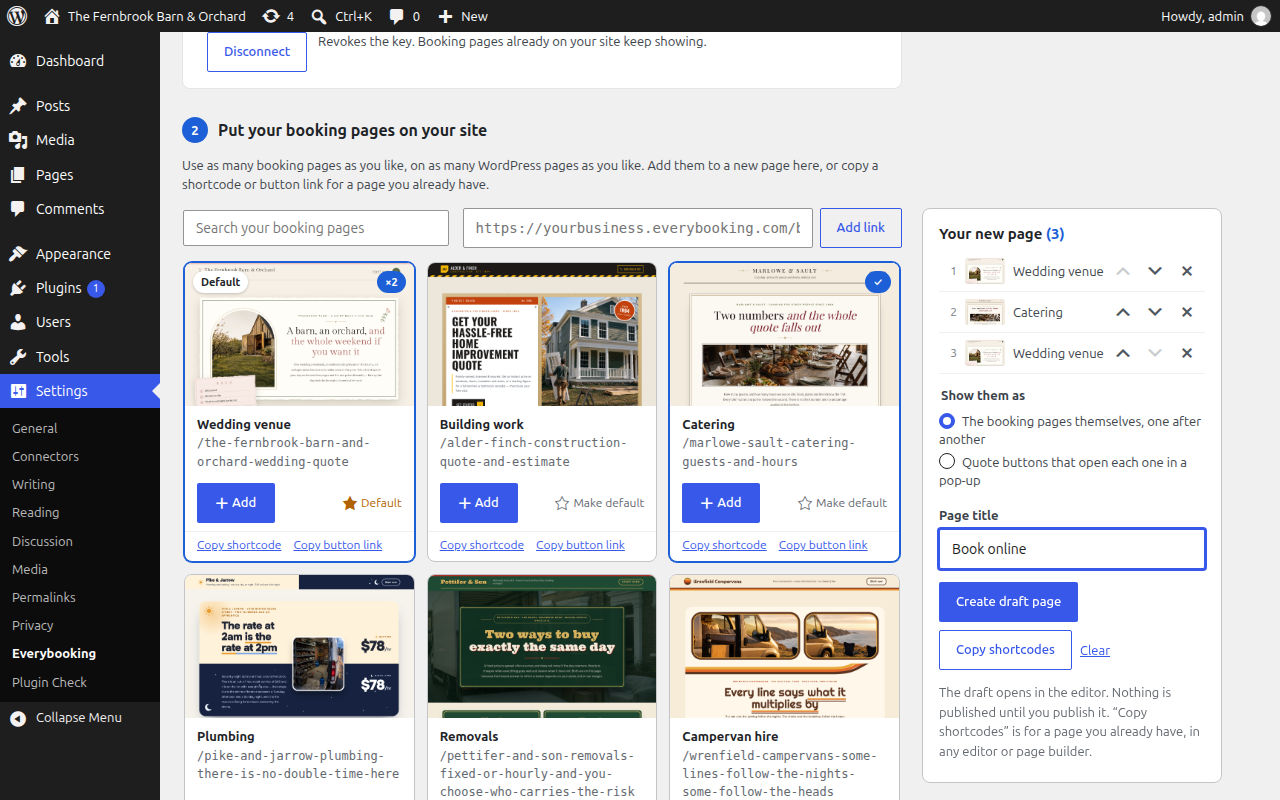
Task: Copy button link for Catering
Action: [x=823, y=545]
